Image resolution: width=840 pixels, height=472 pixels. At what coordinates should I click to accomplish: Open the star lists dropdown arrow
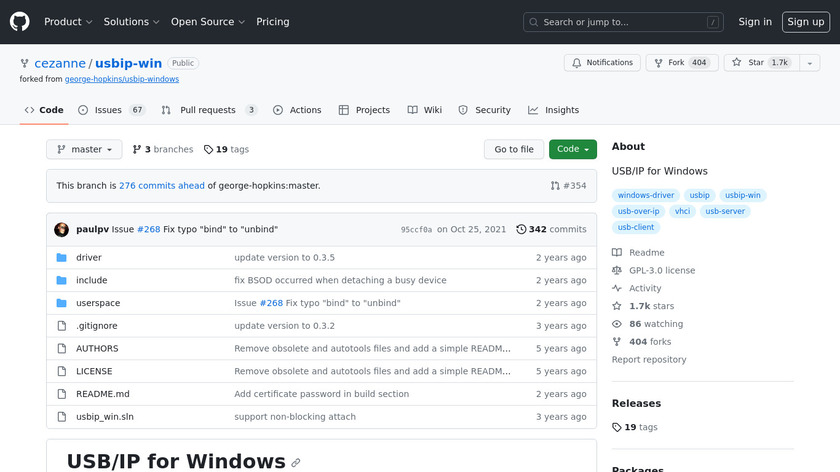point(810,63)
